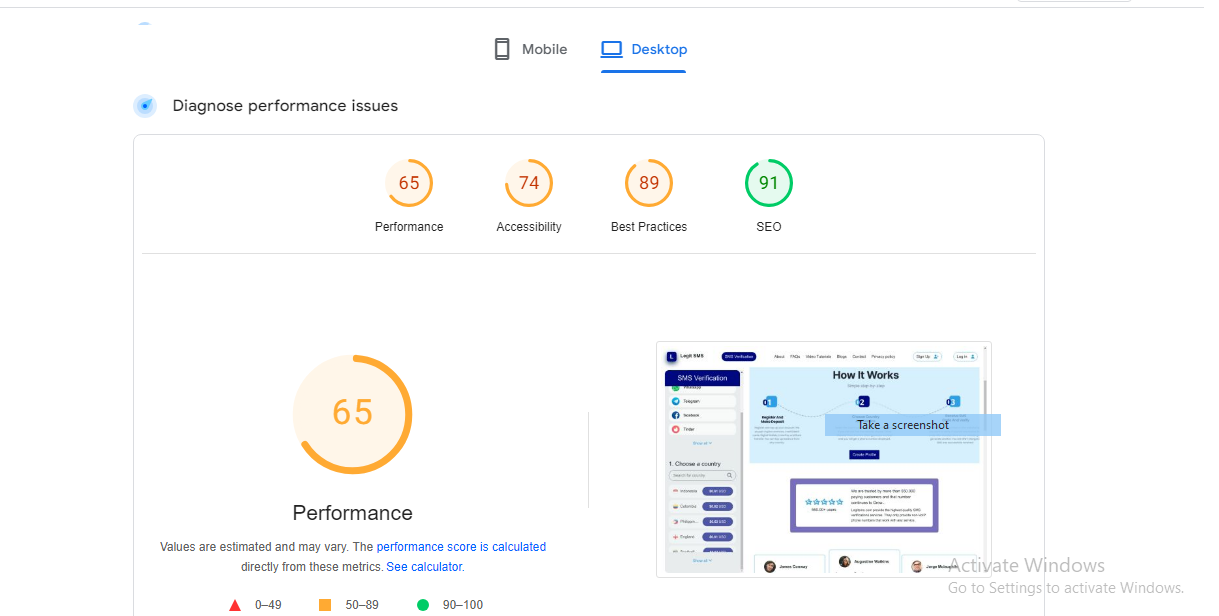Select the Performance score gauge 65
The image size is (1219, 616).
[409, 183]
